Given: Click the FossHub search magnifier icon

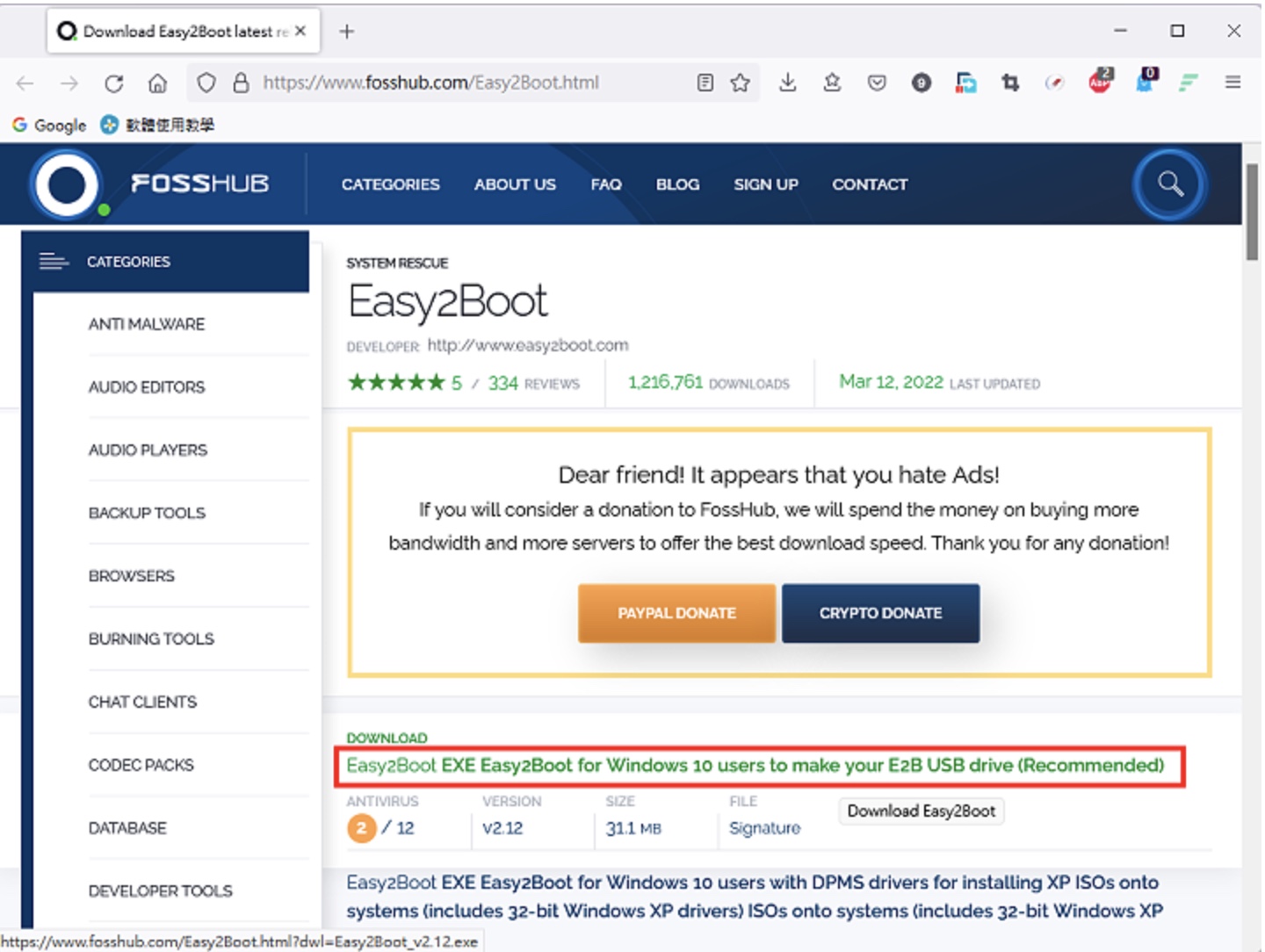Looking at the screenshot, I should coord(1170,184).
